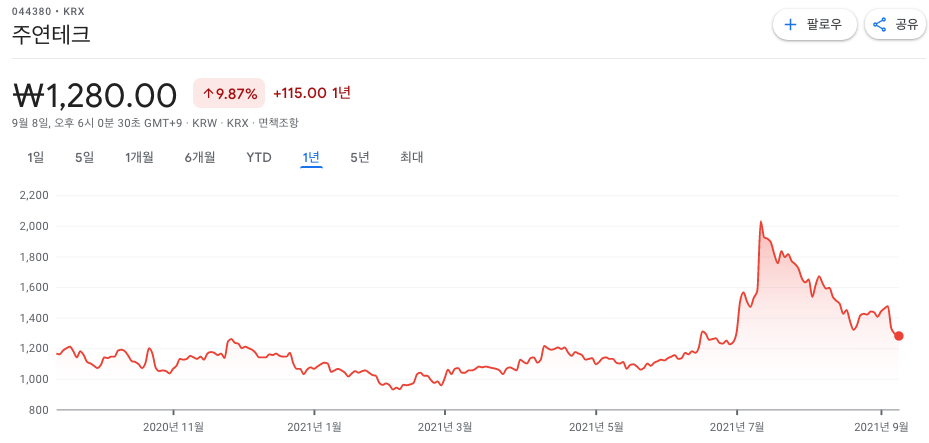Follow the stock with 팔로우 text
This screenshot has height=443, width=929.
pyautogui.click(x=824, y=24)
